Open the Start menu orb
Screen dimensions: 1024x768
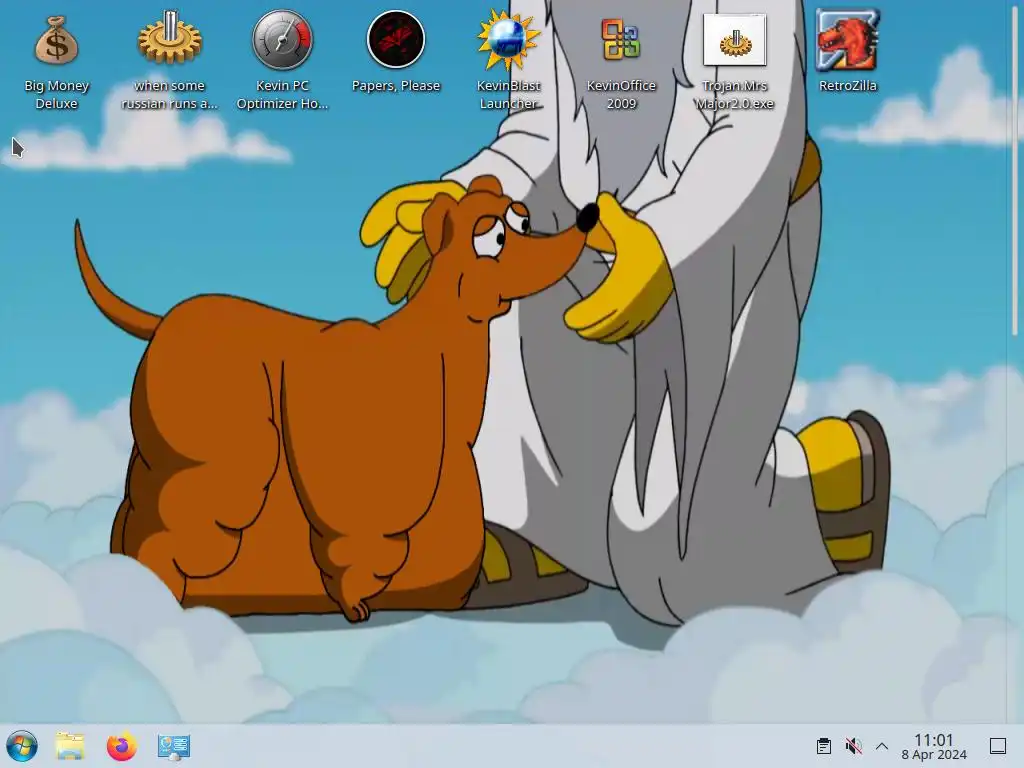click(22, 746)
